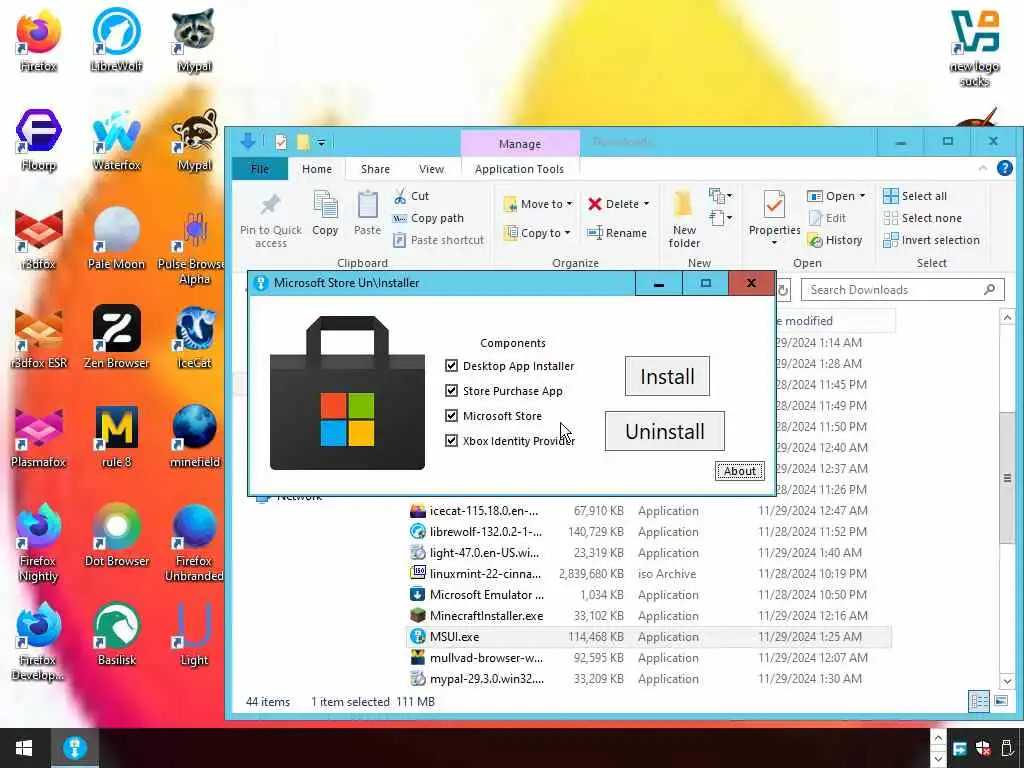
Task: Uncheck Microsoft Store component
Action: click(451, 415)
